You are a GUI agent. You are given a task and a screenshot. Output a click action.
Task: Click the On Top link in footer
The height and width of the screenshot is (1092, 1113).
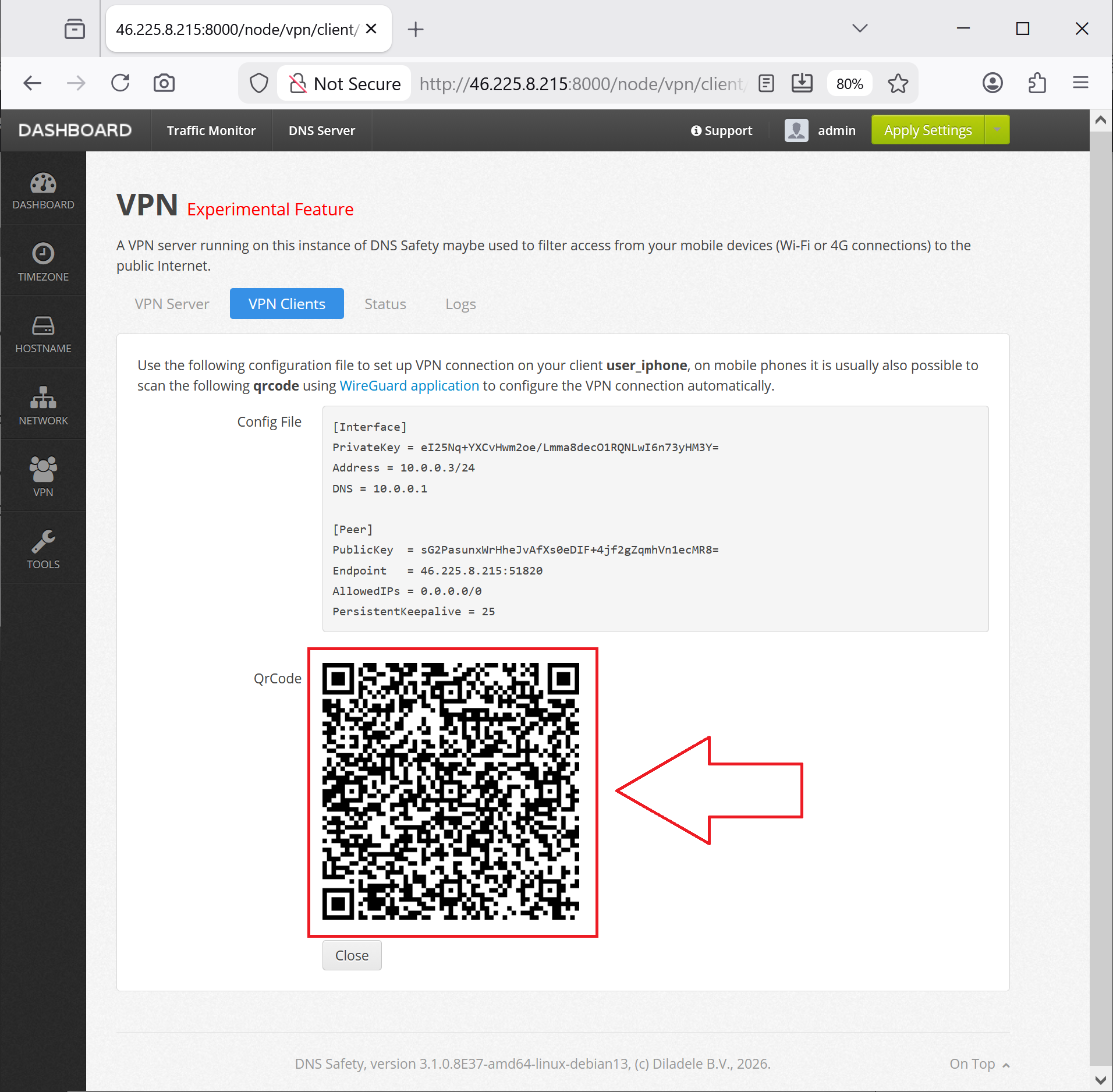[x=979, y=1063]
